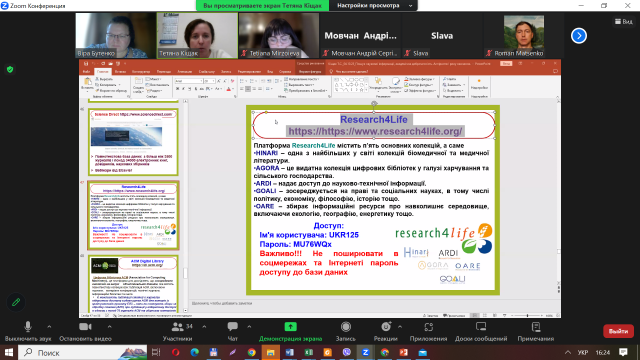This screenshot has height=360, width=640.
Task: Expand video options arrow beside camera
Action: [x=109, y=327]
